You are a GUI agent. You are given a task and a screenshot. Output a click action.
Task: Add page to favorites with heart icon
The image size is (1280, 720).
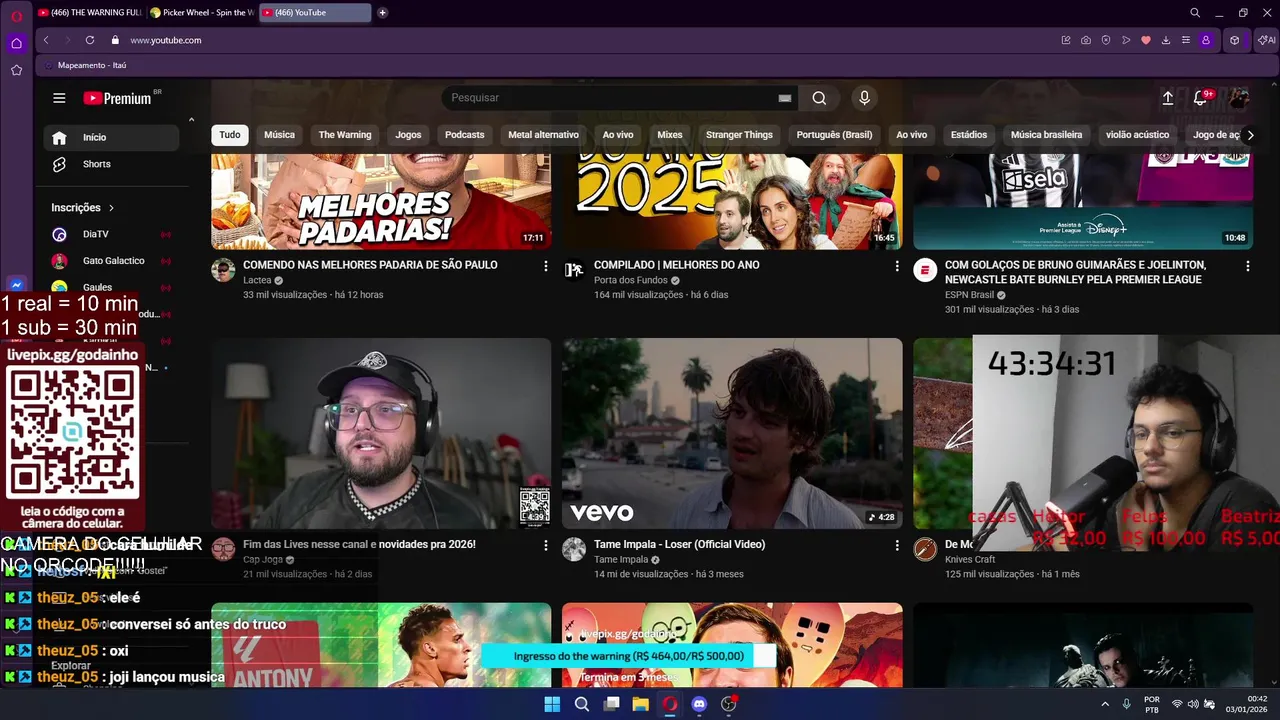coord(1146,40)
